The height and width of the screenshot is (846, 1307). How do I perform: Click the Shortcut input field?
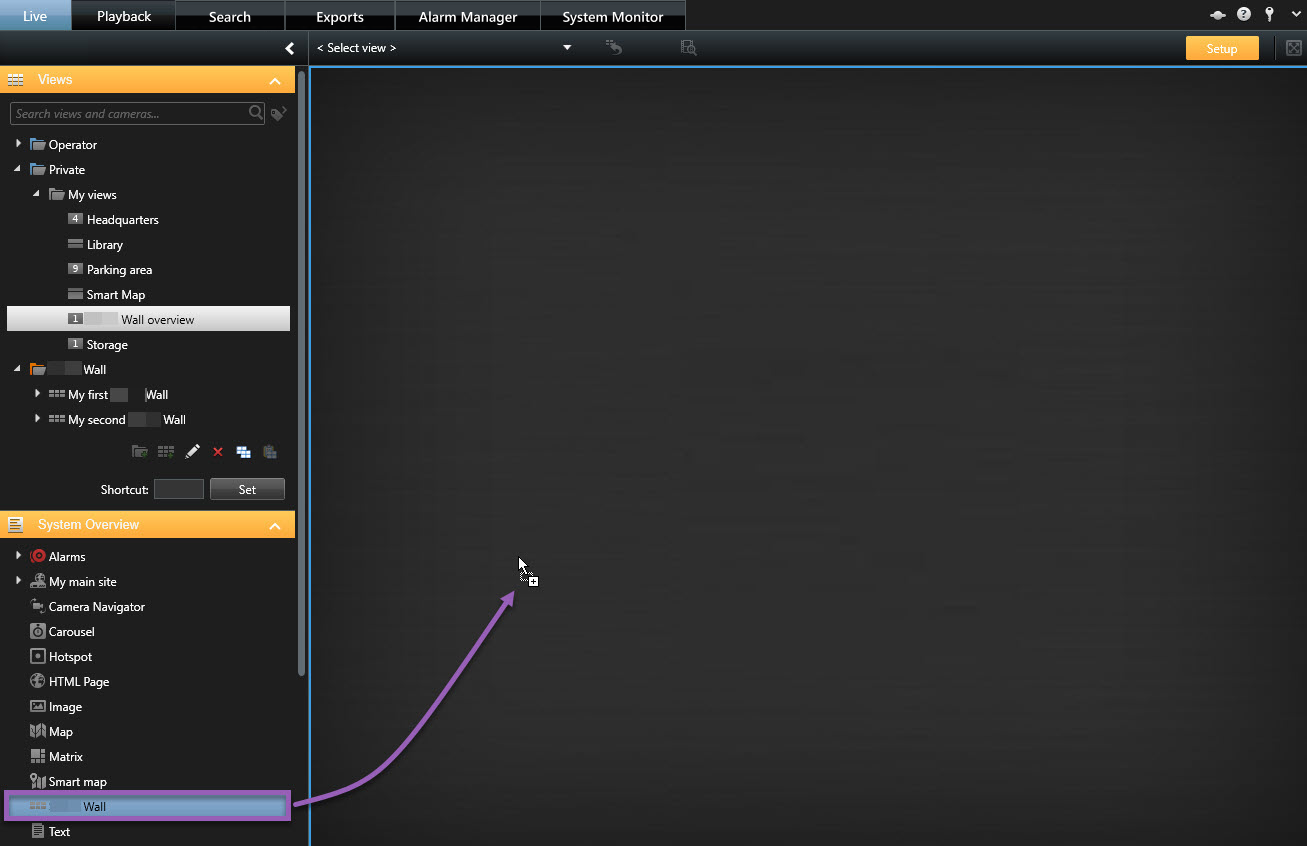point(179,489)
